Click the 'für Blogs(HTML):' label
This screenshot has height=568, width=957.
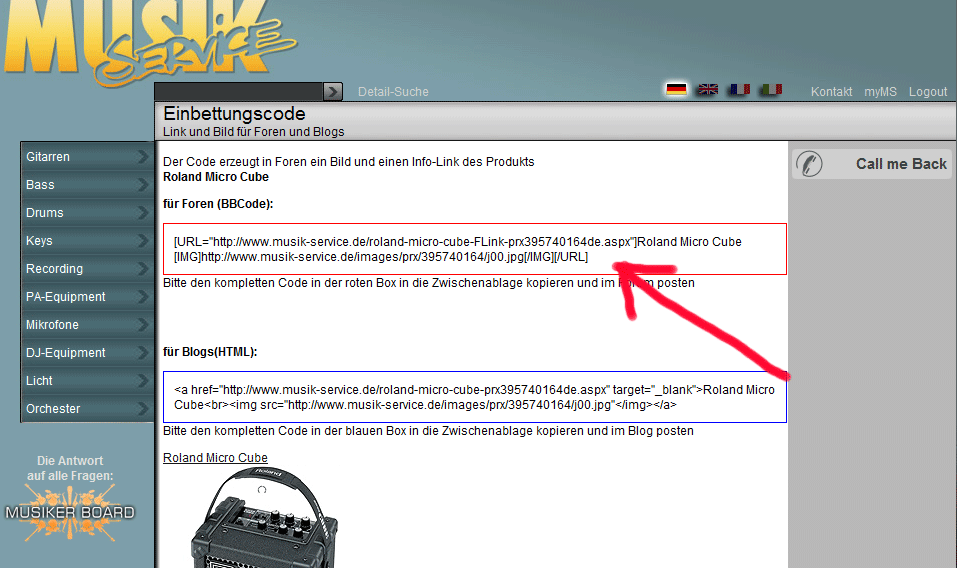210,352
